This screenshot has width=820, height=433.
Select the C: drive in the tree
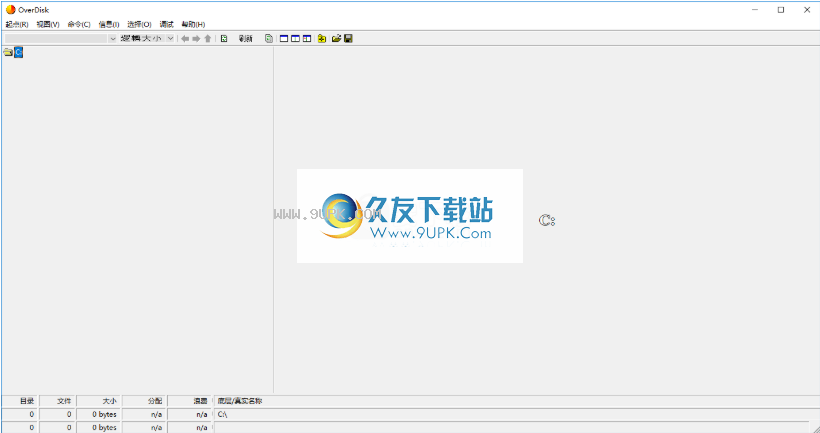click(x=18, y=52)
